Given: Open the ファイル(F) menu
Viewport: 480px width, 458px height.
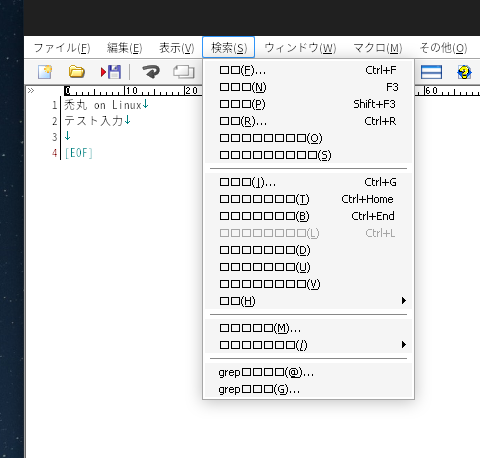Looking at the screenshot, I should tap(62, 48).
